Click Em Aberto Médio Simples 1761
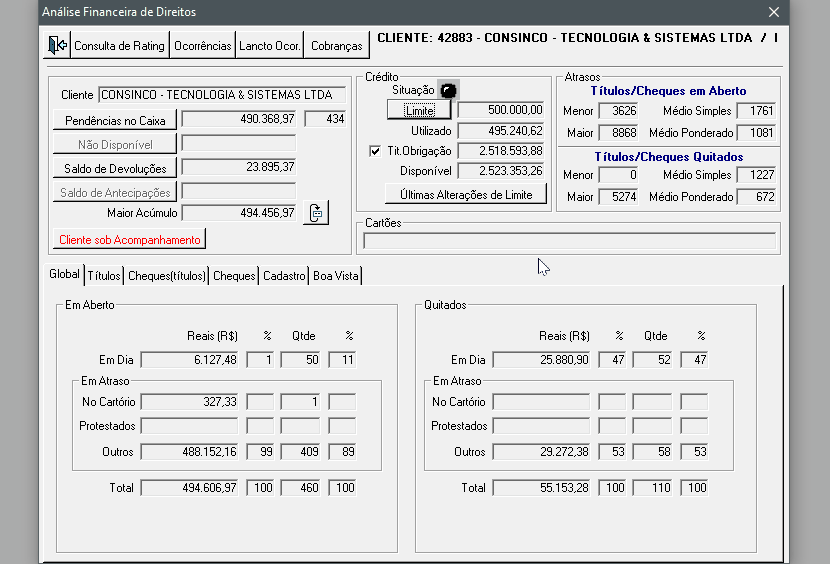 click(756, 111)
